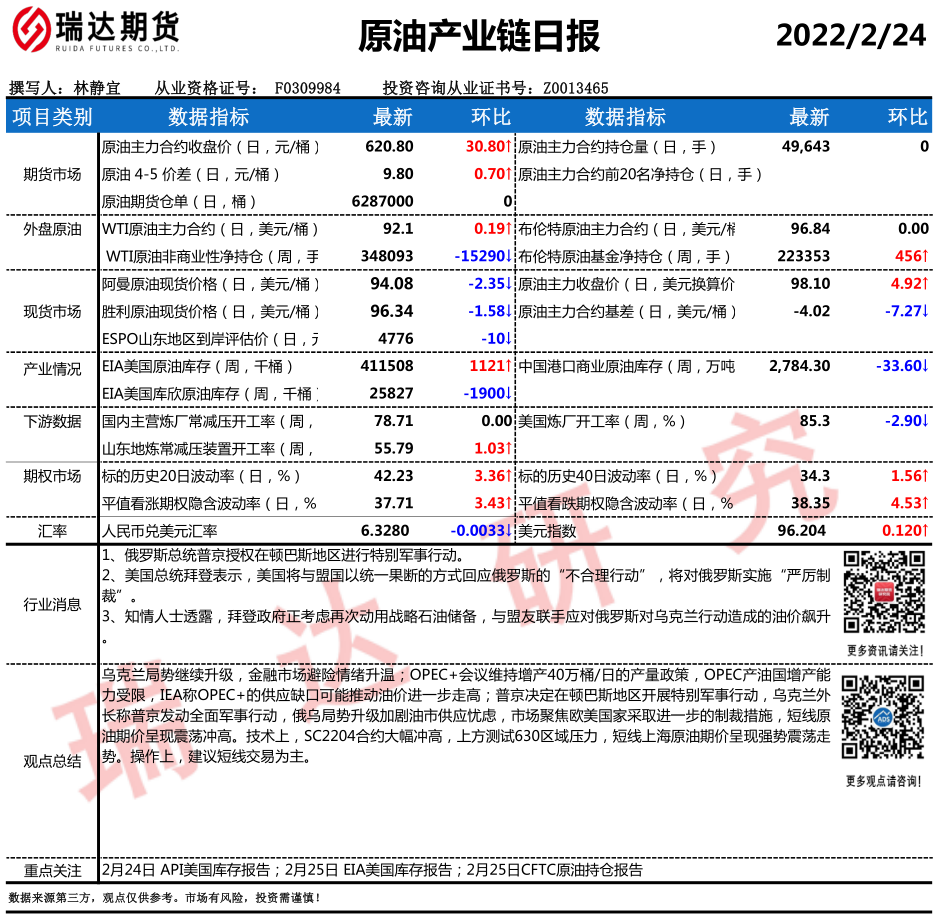Select the 产业情况 category cell
The image size is (937, 918).
pos(52,367)
